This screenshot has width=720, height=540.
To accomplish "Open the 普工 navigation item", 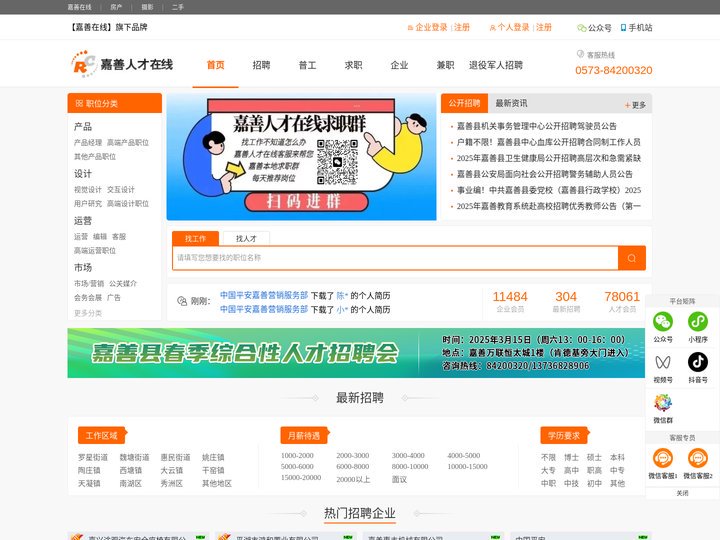I will tap(307, 65).
